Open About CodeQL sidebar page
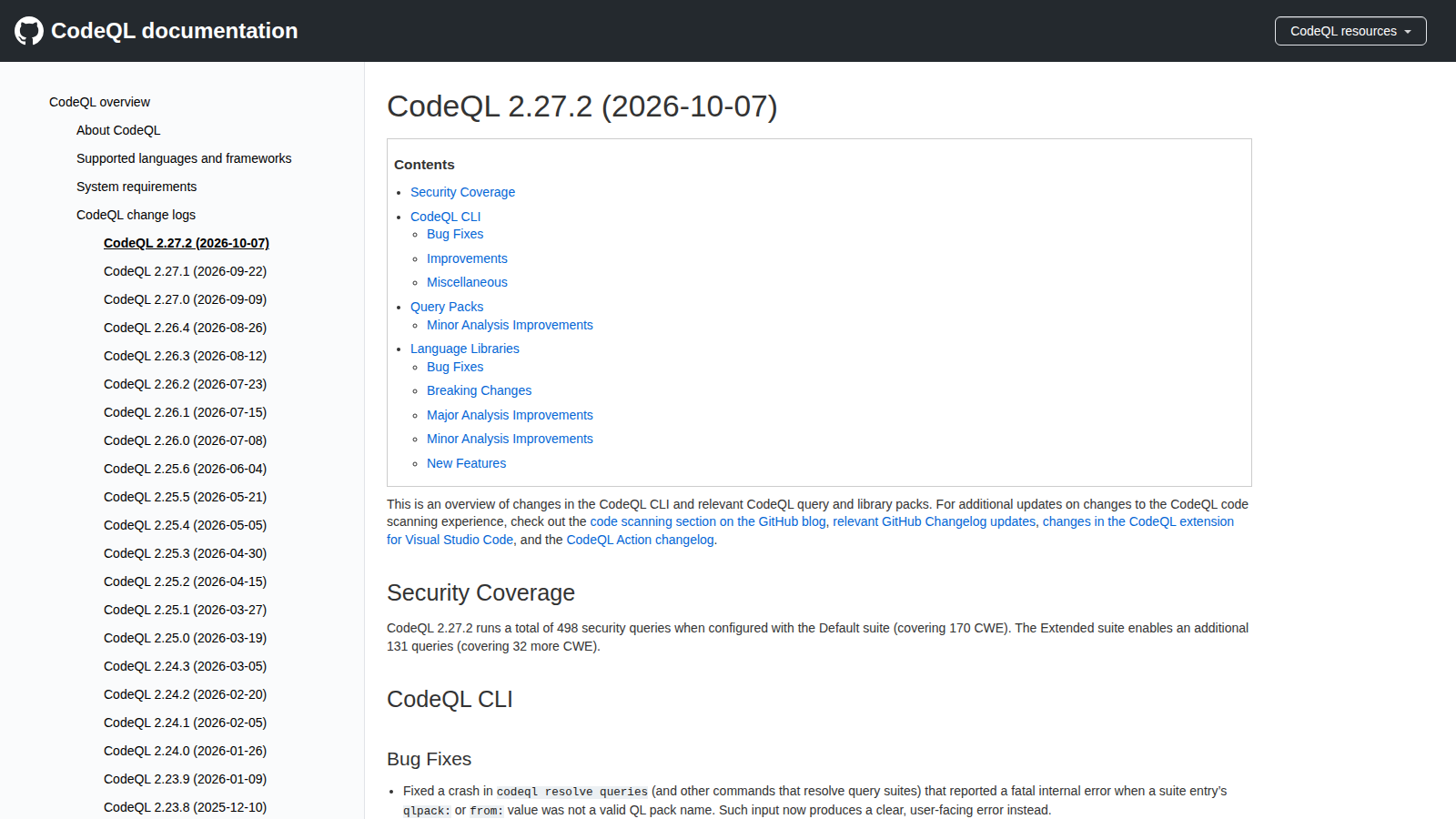 (x=118, y=130)
